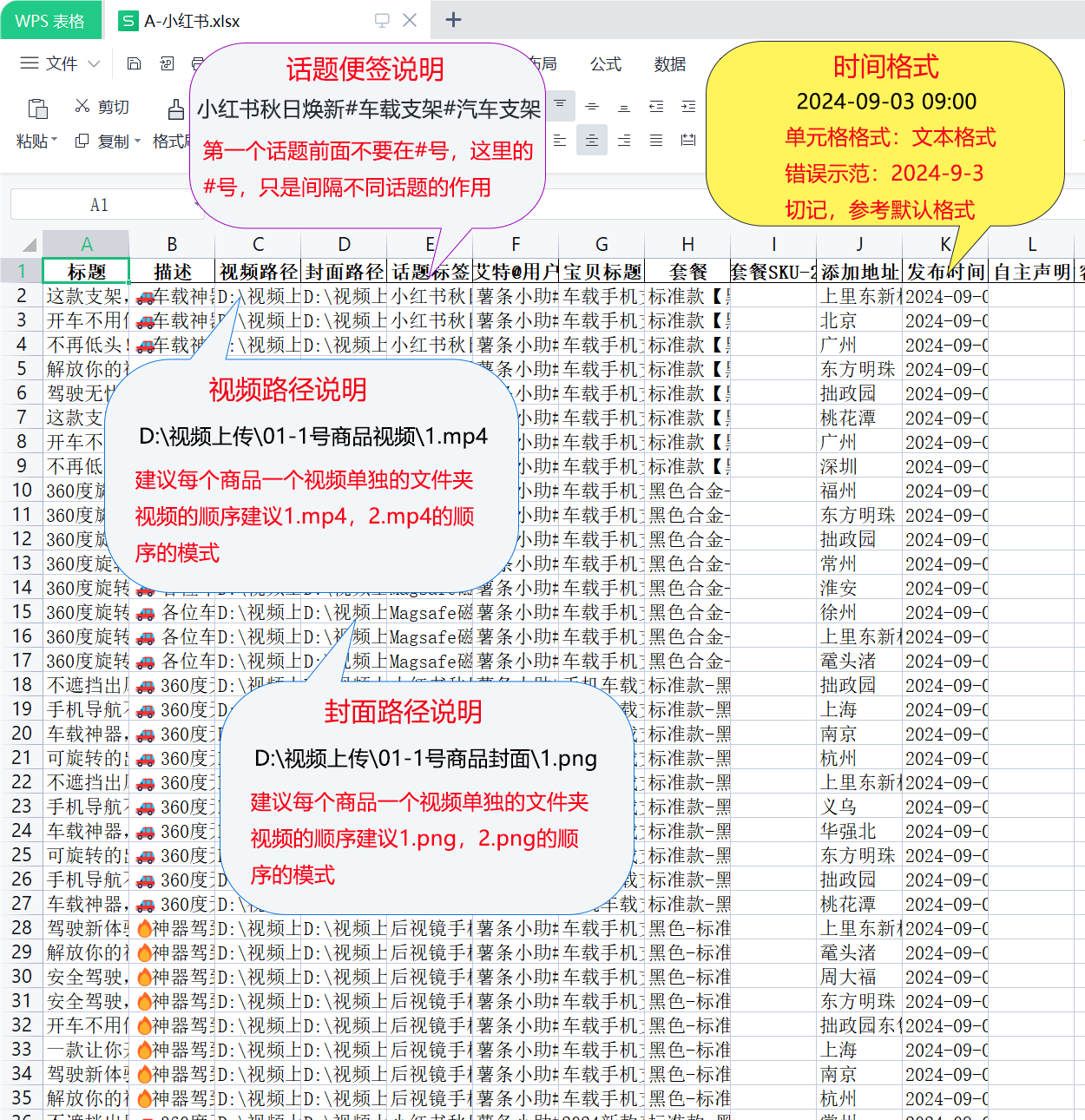Click the WPS sheet icon on the file tab
1085x1120 pixels.
click(x=128, y=21)
